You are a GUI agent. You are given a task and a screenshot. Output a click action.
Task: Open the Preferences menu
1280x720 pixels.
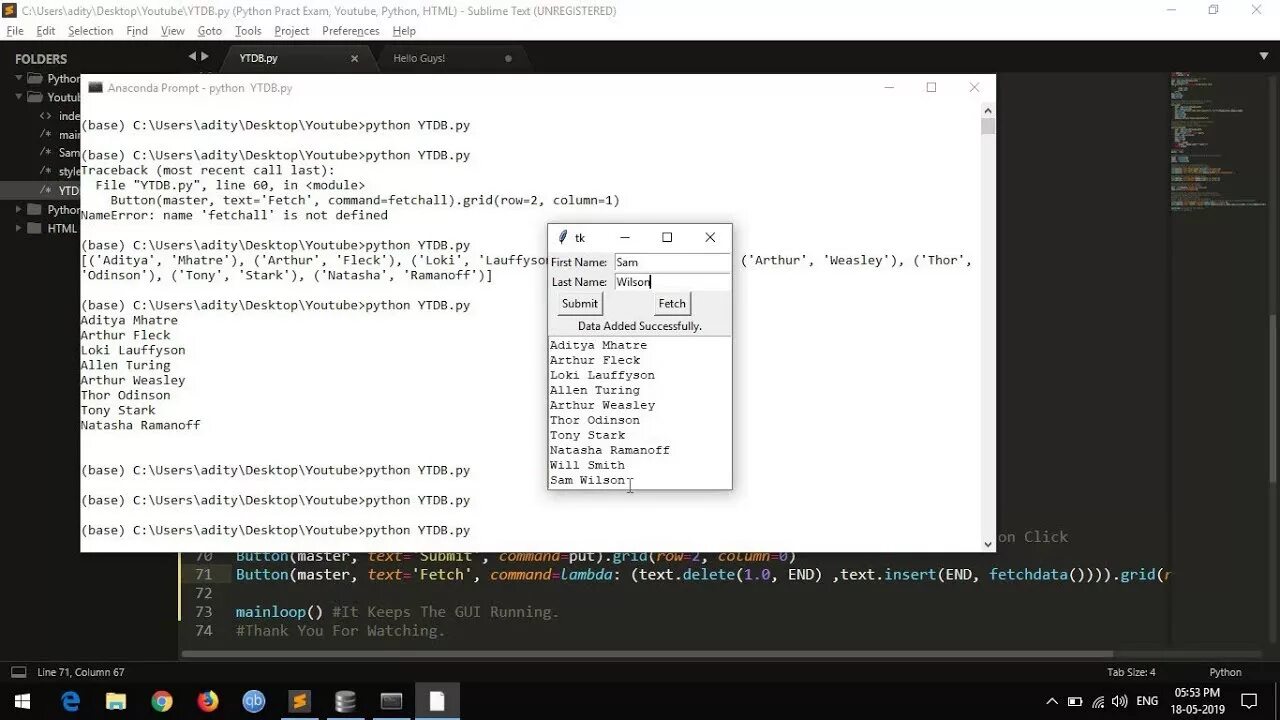pyautogui.click(x=350, y=31)
